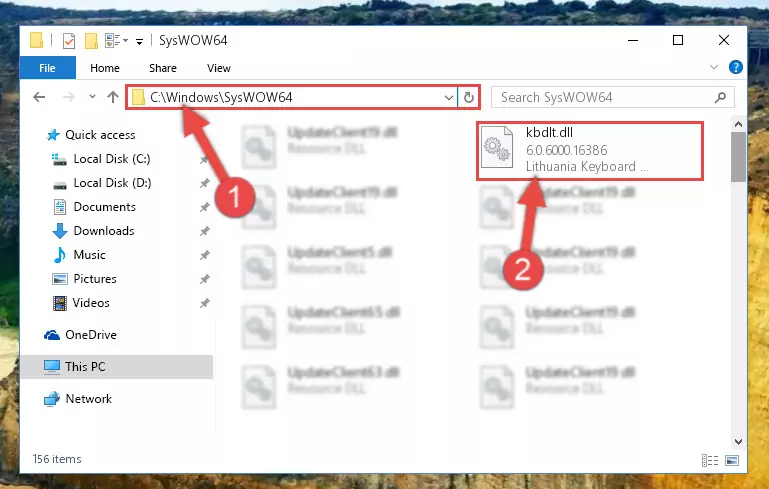Image resolution: width=769 pixels, height=489 pixels.
Task: Open the recent locations dropdown arrow
Action: 92,97
